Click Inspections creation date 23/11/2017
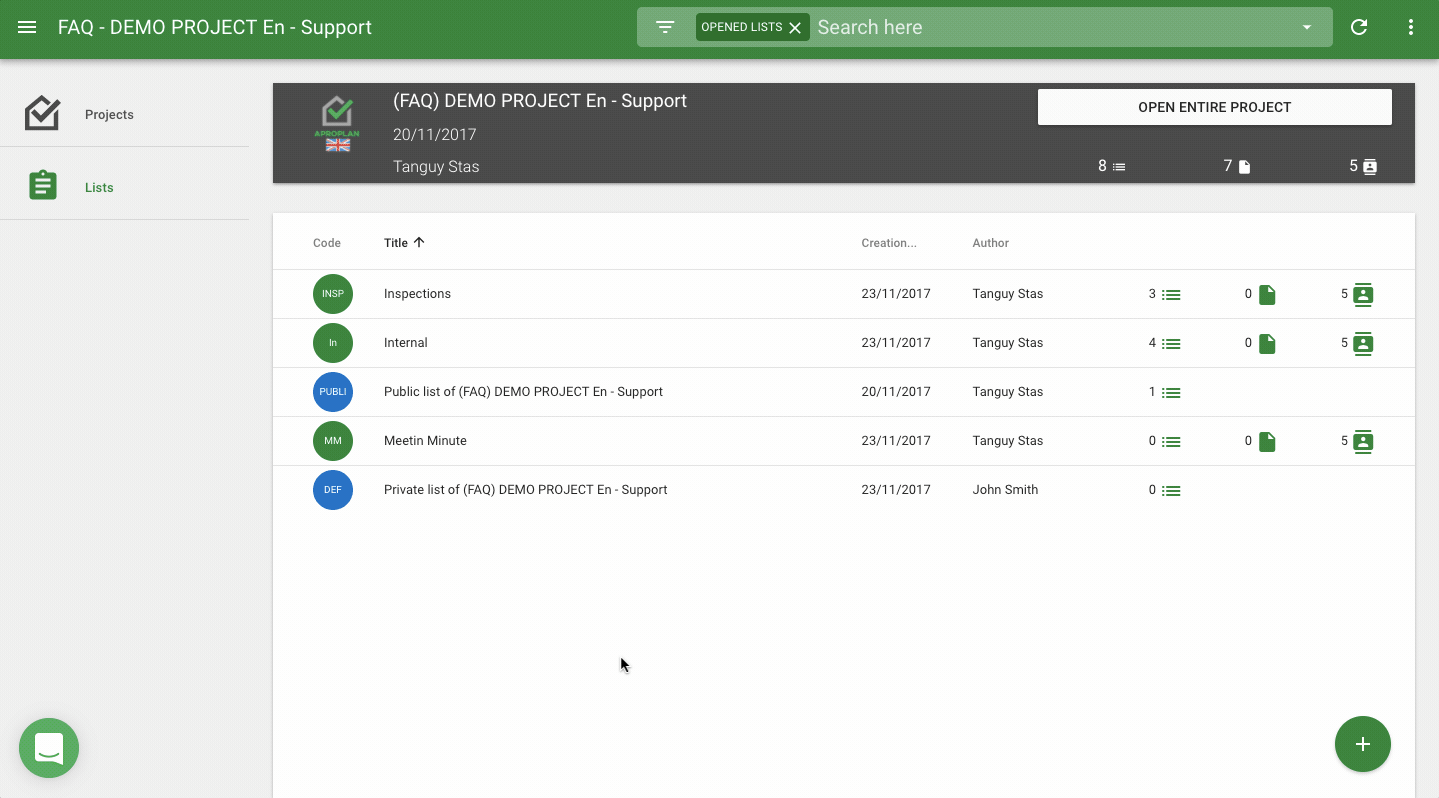This screenshot has width=1439, height=798. pos(896,294)
